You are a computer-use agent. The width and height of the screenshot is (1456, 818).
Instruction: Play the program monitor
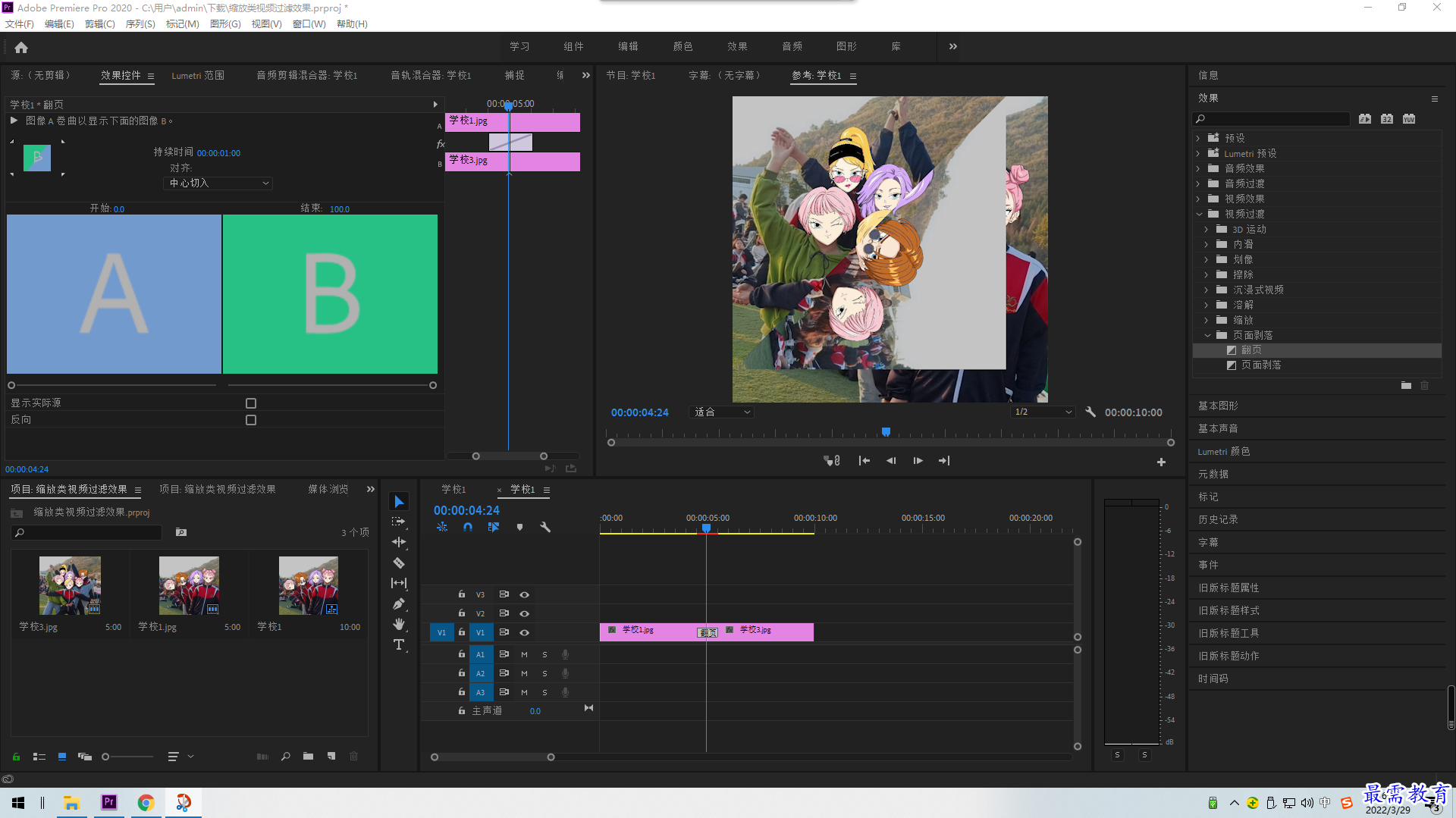click(x=918, y=461)
